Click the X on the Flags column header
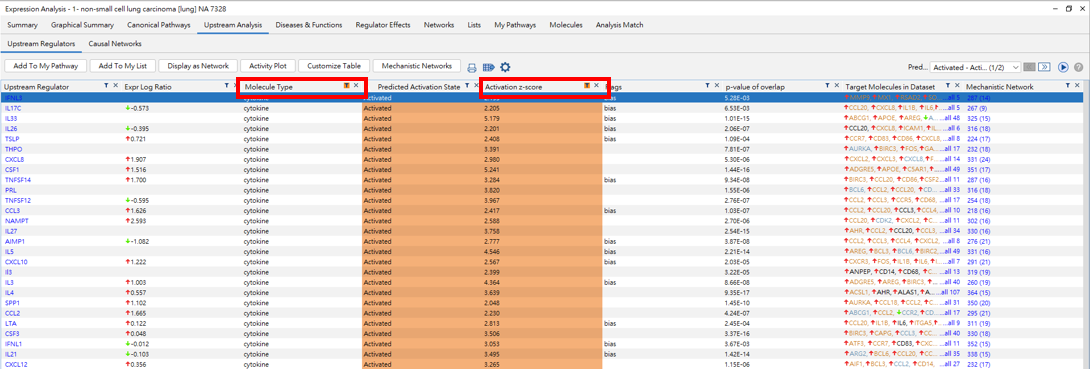1090x369 pixels. tap(717, 85)
